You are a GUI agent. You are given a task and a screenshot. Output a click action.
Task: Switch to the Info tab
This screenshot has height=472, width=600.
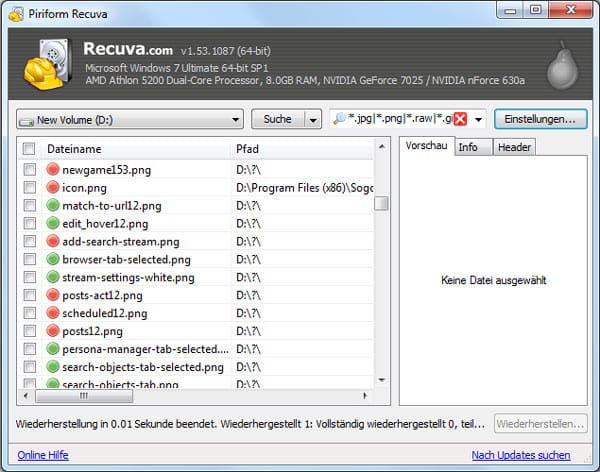point(467,147)
